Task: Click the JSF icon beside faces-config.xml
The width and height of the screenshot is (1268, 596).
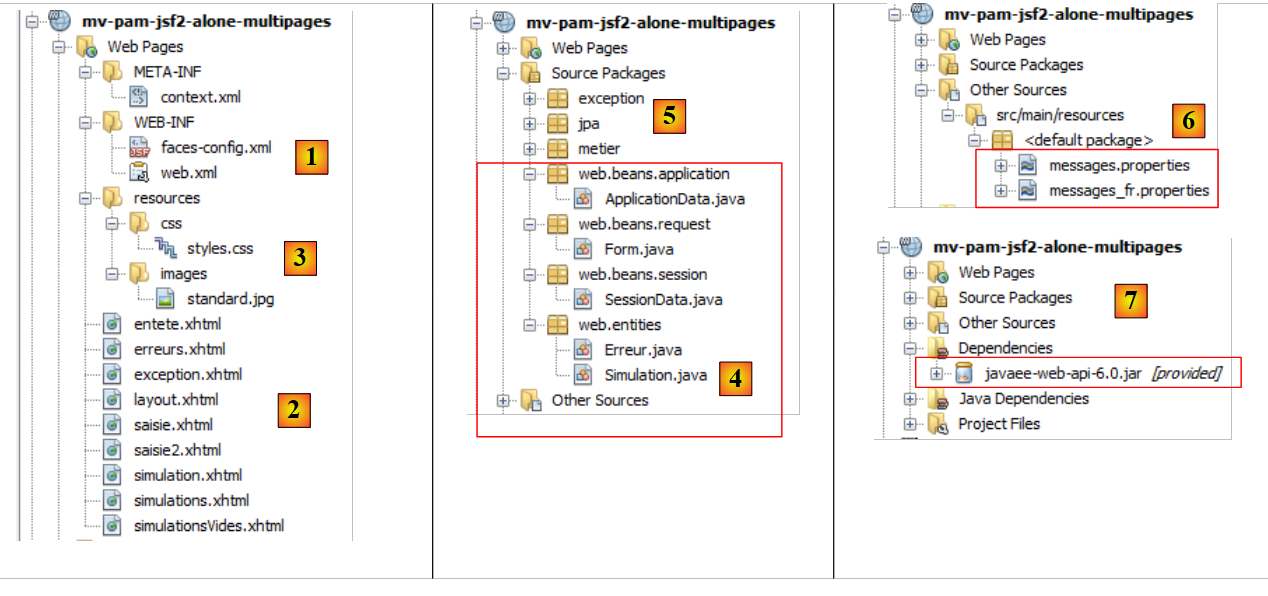Action: (x=139, y=148)
